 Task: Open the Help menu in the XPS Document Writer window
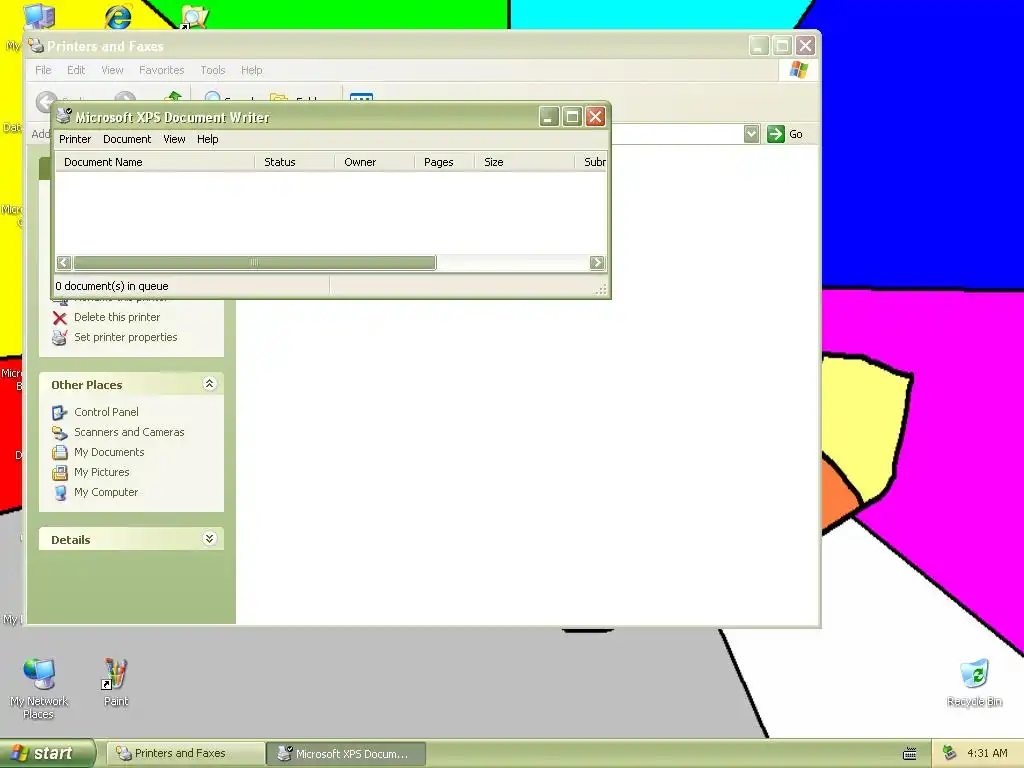point(208,139)
